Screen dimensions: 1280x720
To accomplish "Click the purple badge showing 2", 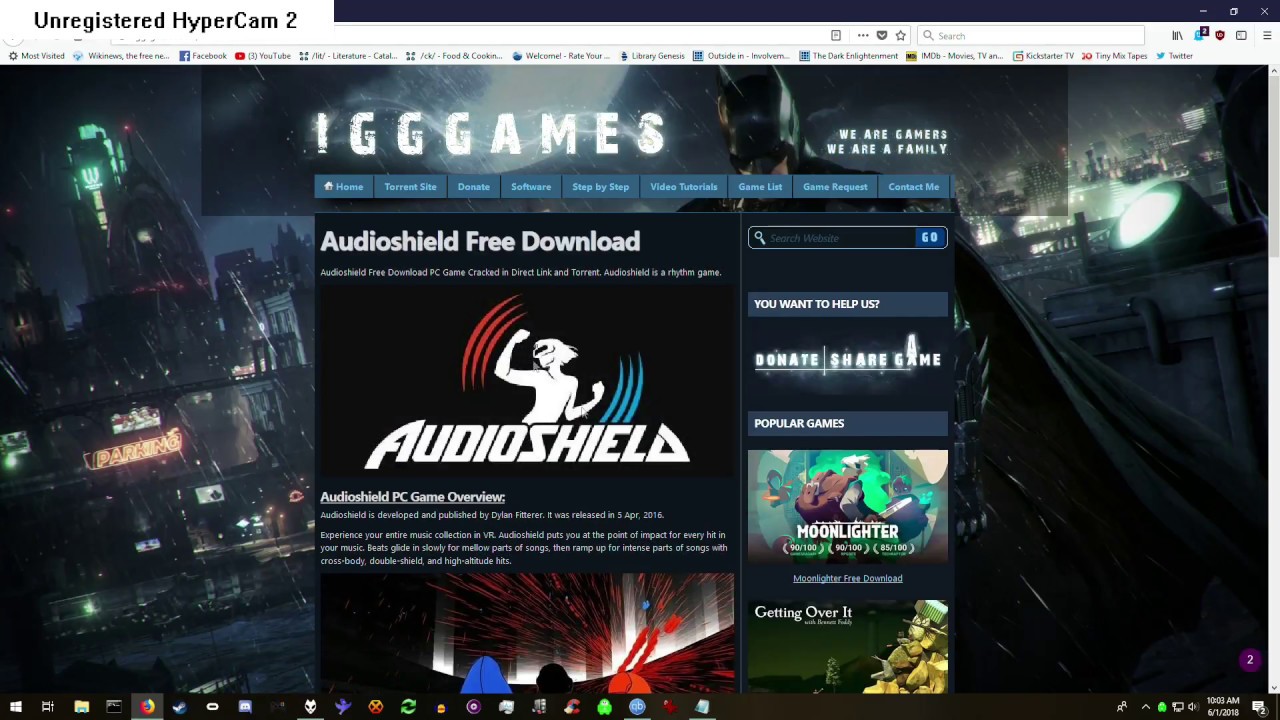I will click(x=1250, y=660).
